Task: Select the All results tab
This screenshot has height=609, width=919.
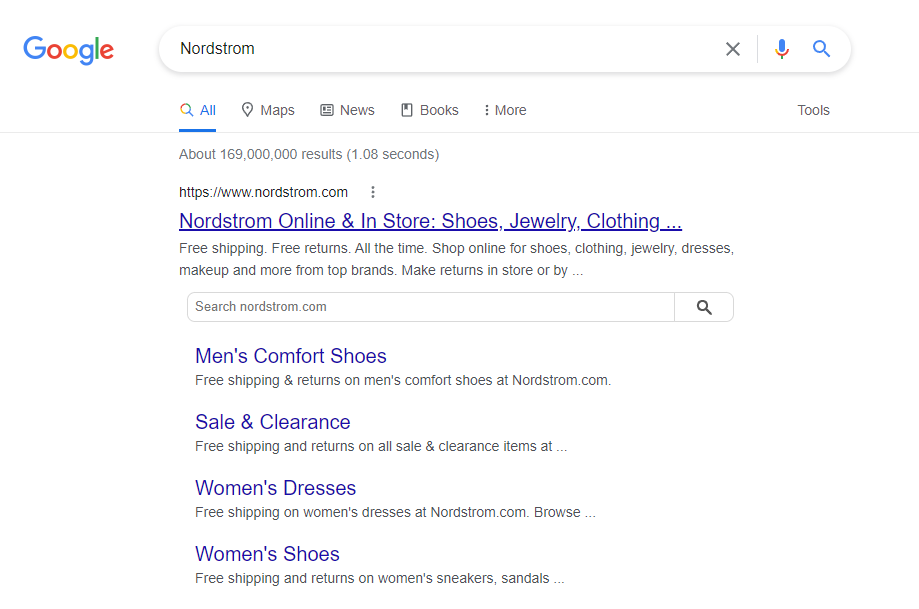Action: click(x=198, y=110)
